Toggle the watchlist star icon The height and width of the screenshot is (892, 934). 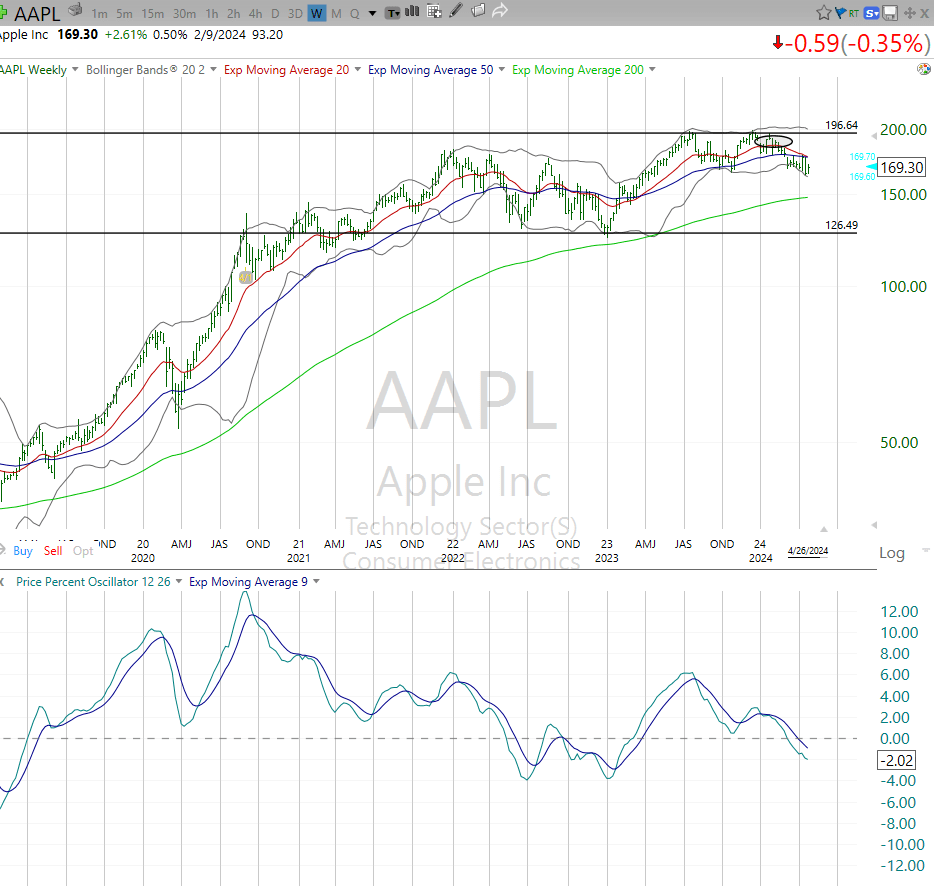point(823,11)
